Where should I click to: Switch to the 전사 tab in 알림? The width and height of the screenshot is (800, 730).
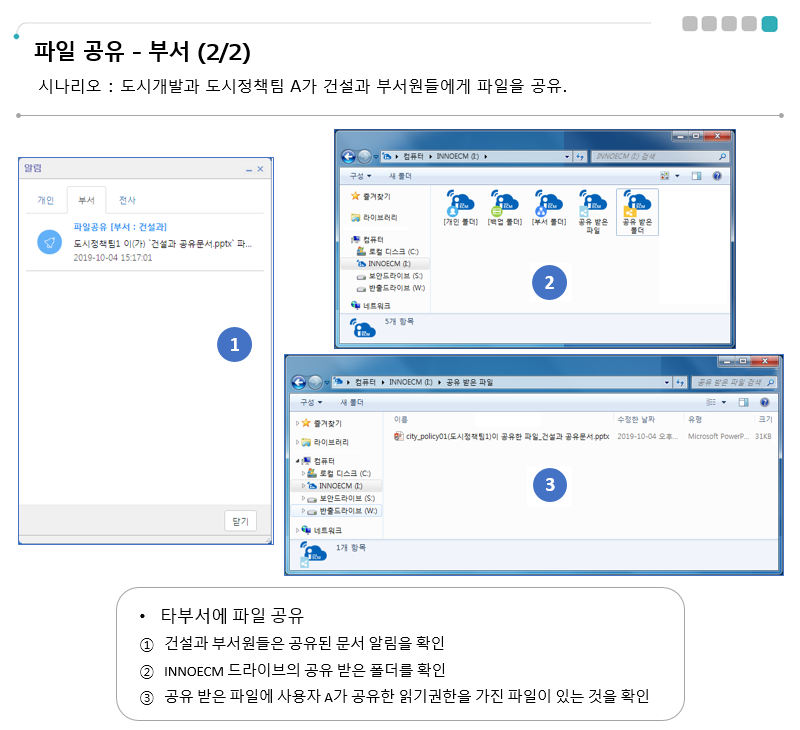[x=127, y=200]
